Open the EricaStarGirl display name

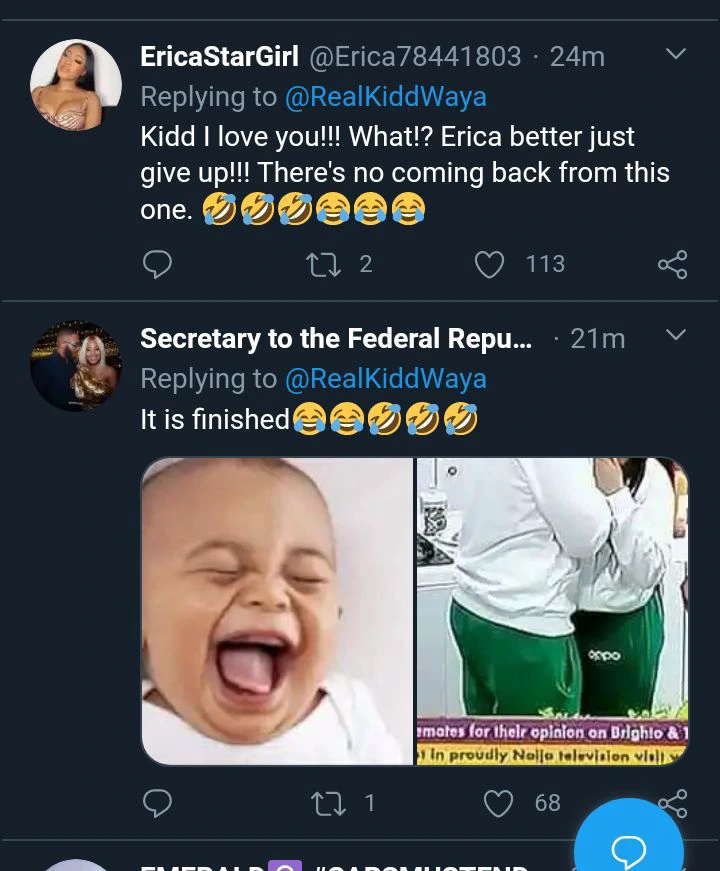point(219,57)
